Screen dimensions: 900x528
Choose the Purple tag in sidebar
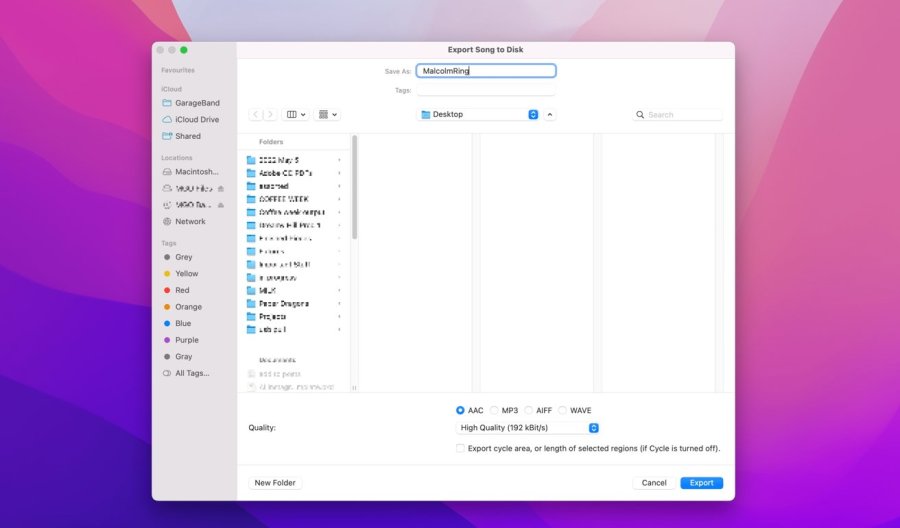point(181,340)
